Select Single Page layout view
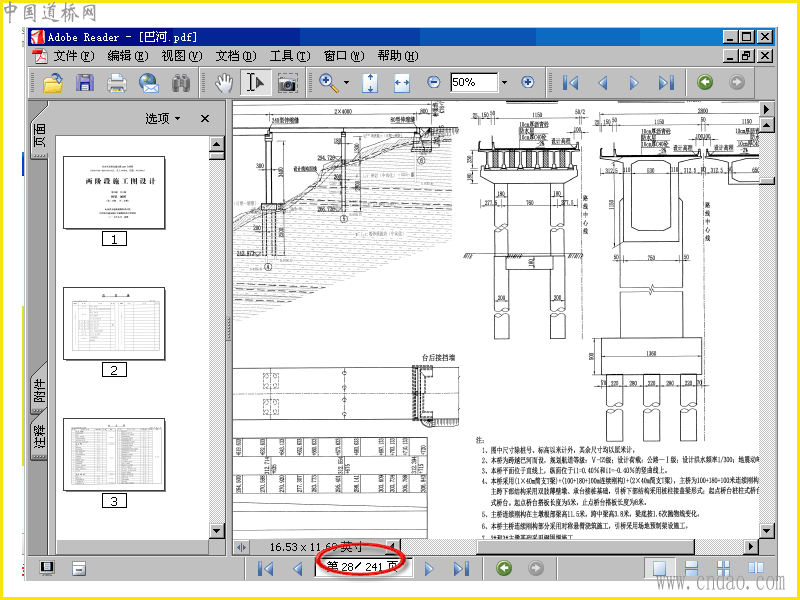The image size is (800, 600). pyautogui.click(x=659, y=568)
